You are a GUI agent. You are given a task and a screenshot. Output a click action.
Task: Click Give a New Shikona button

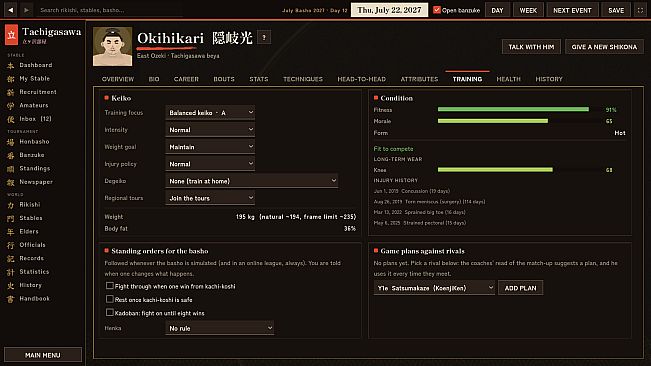(604, 47)
